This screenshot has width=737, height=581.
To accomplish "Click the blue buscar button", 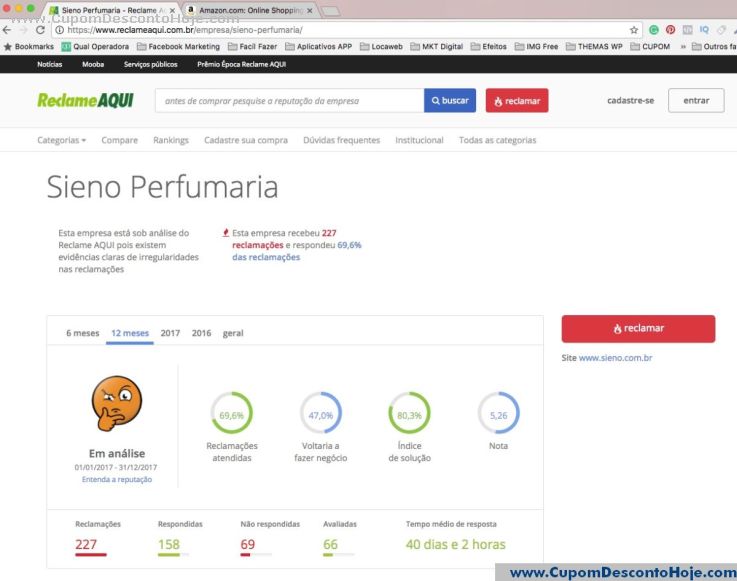I will [450, 101].
